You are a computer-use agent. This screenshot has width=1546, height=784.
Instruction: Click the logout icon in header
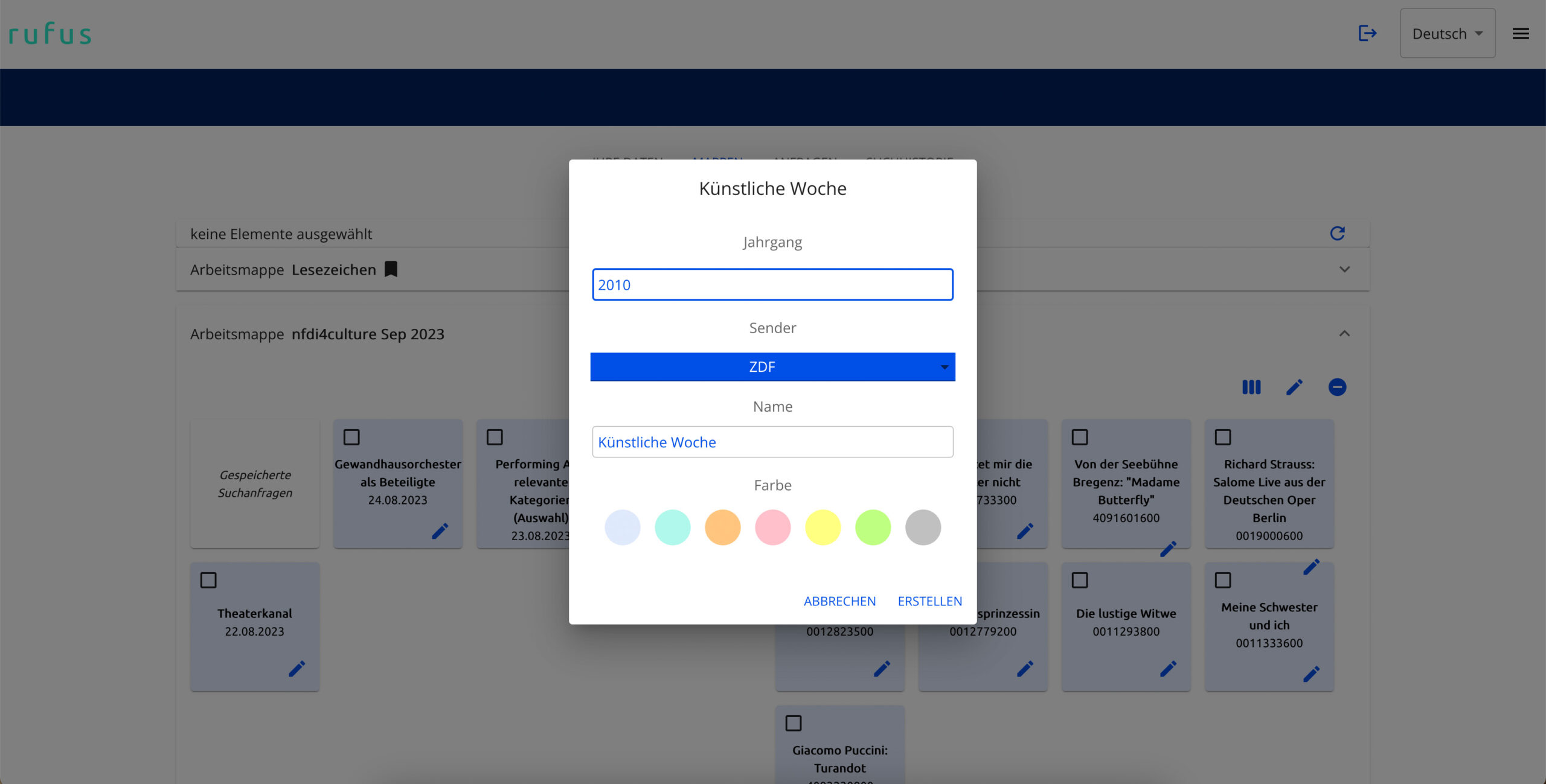click(1367, 33)
